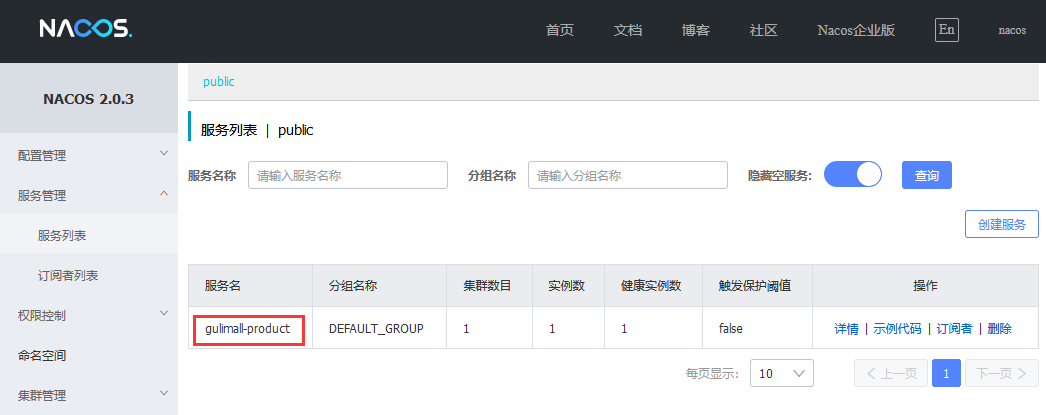The width and height of the screenshot is (1046, 415).
Task: Open 订阅者列表 in the sidebar
Action: click(89, 275)
